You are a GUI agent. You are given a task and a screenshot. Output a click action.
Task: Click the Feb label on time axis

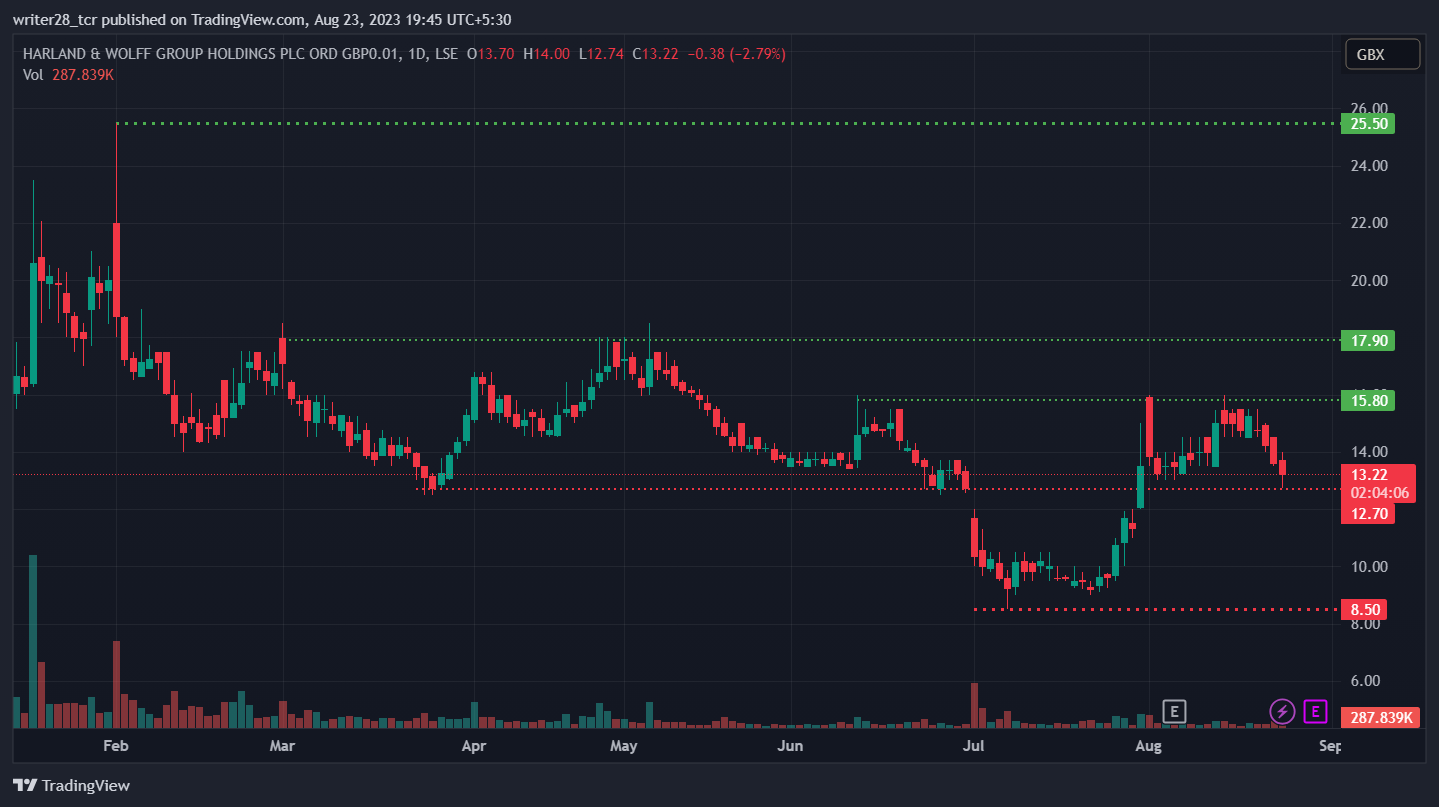click(117, 746)
